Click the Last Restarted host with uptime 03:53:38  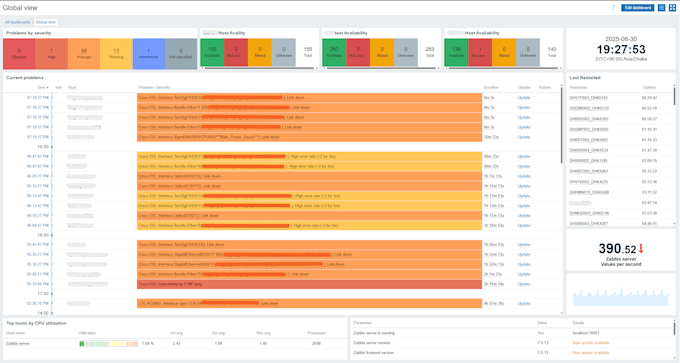[589, 213]
